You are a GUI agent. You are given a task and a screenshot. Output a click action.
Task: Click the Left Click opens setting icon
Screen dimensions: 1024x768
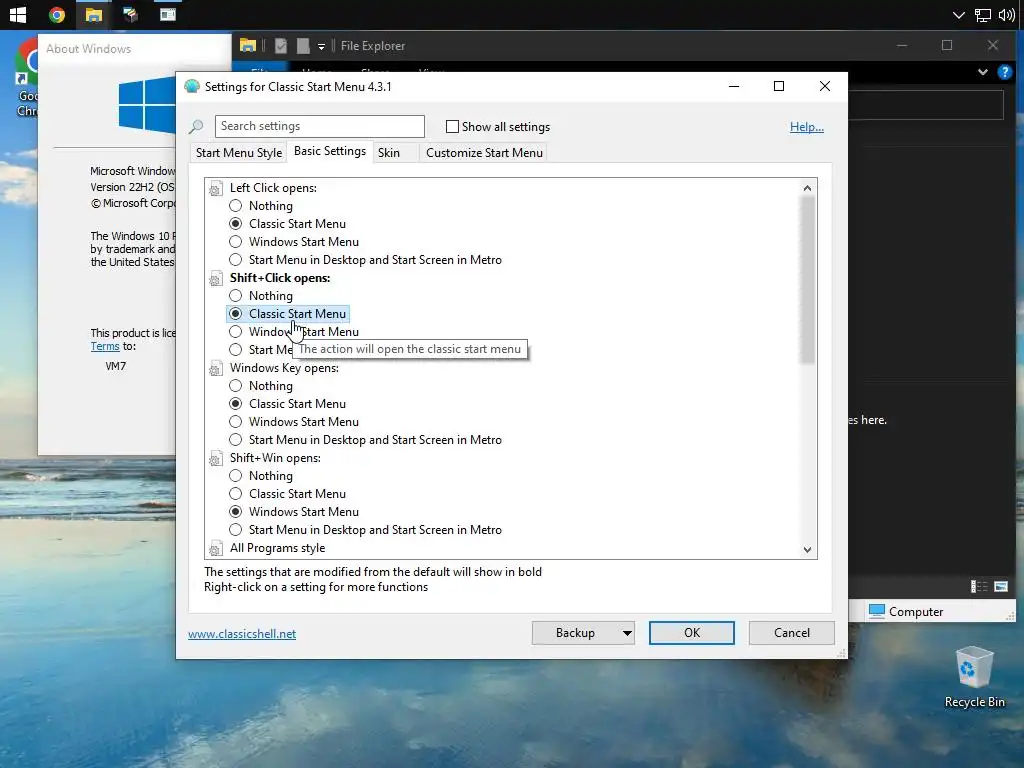[x=215, y=189]
